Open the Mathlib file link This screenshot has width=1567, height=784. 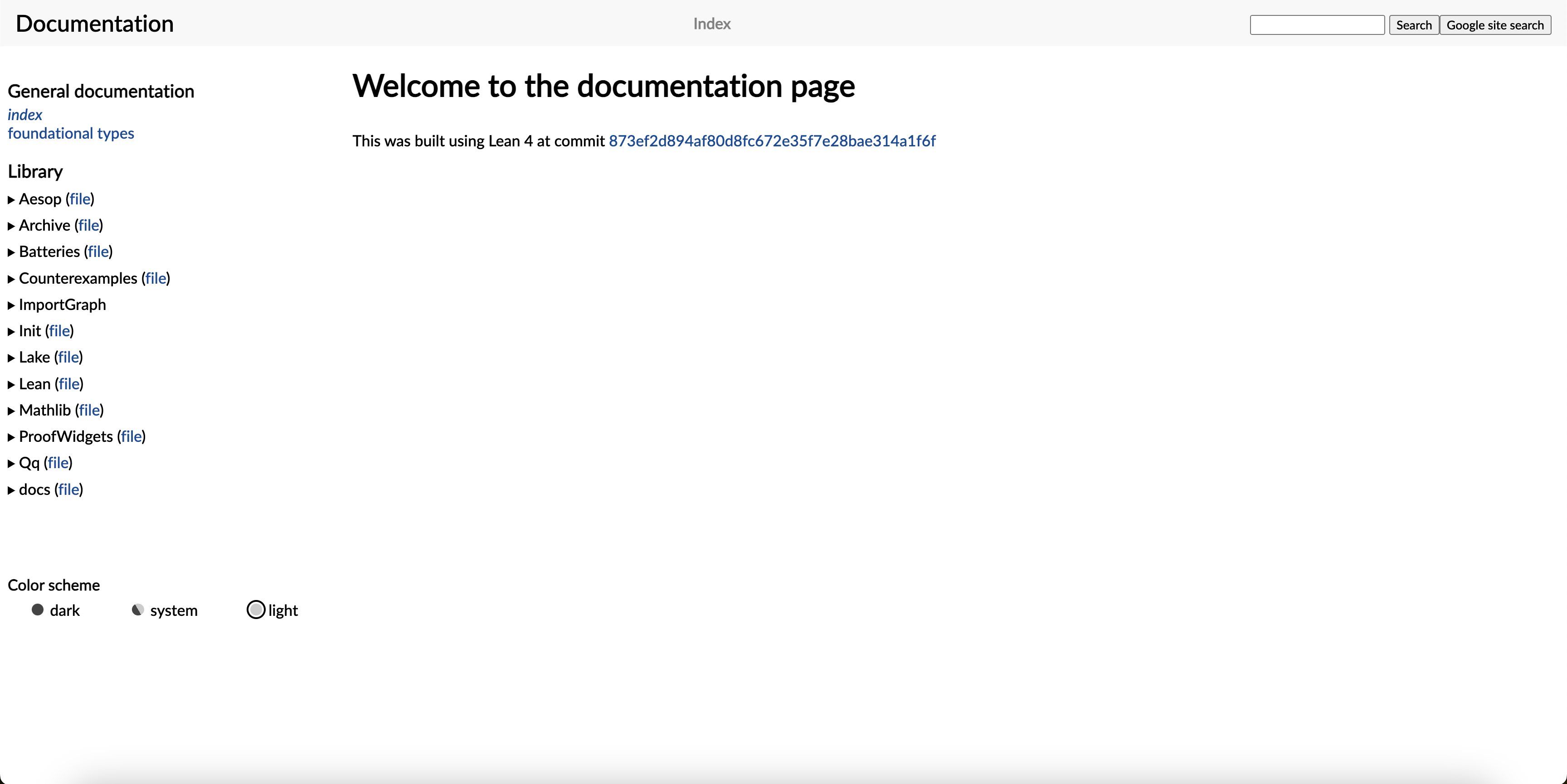pos(89,410)
